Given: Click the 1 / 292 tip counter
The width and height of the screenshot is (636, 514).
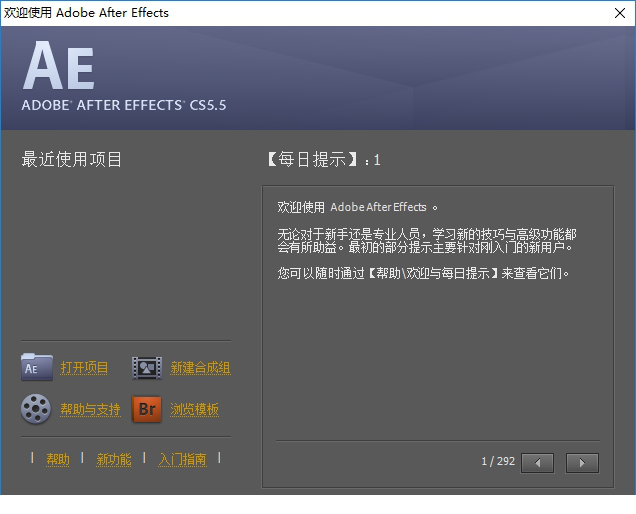Looking at the screenshot, I should click(x=498, y=461).
